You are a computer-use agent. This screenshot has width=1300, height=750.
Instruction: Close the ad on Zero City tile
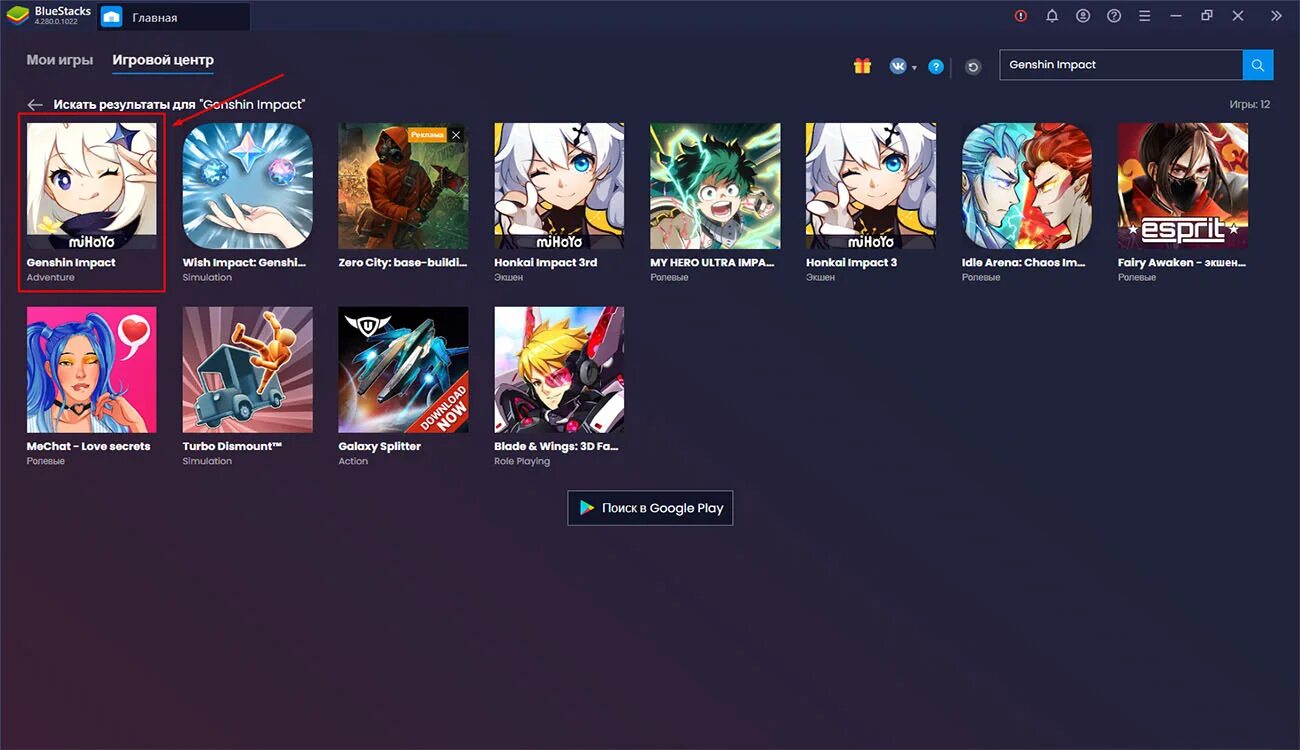[456, 135]
